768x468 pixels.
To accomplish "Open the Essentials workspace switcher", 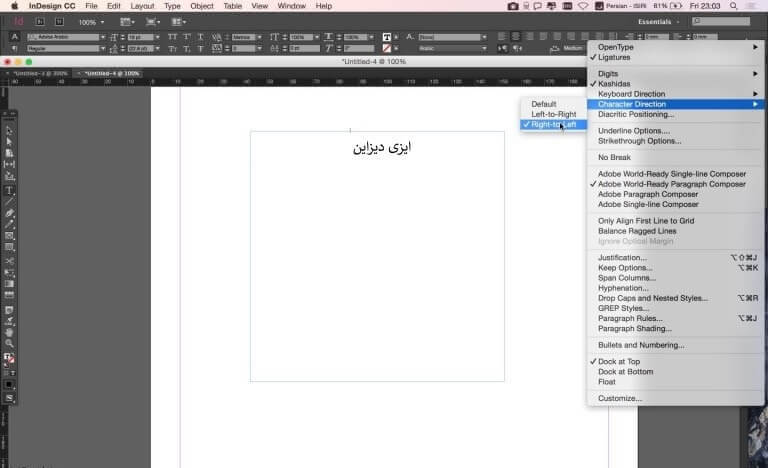I will click(x=659, y=22).
